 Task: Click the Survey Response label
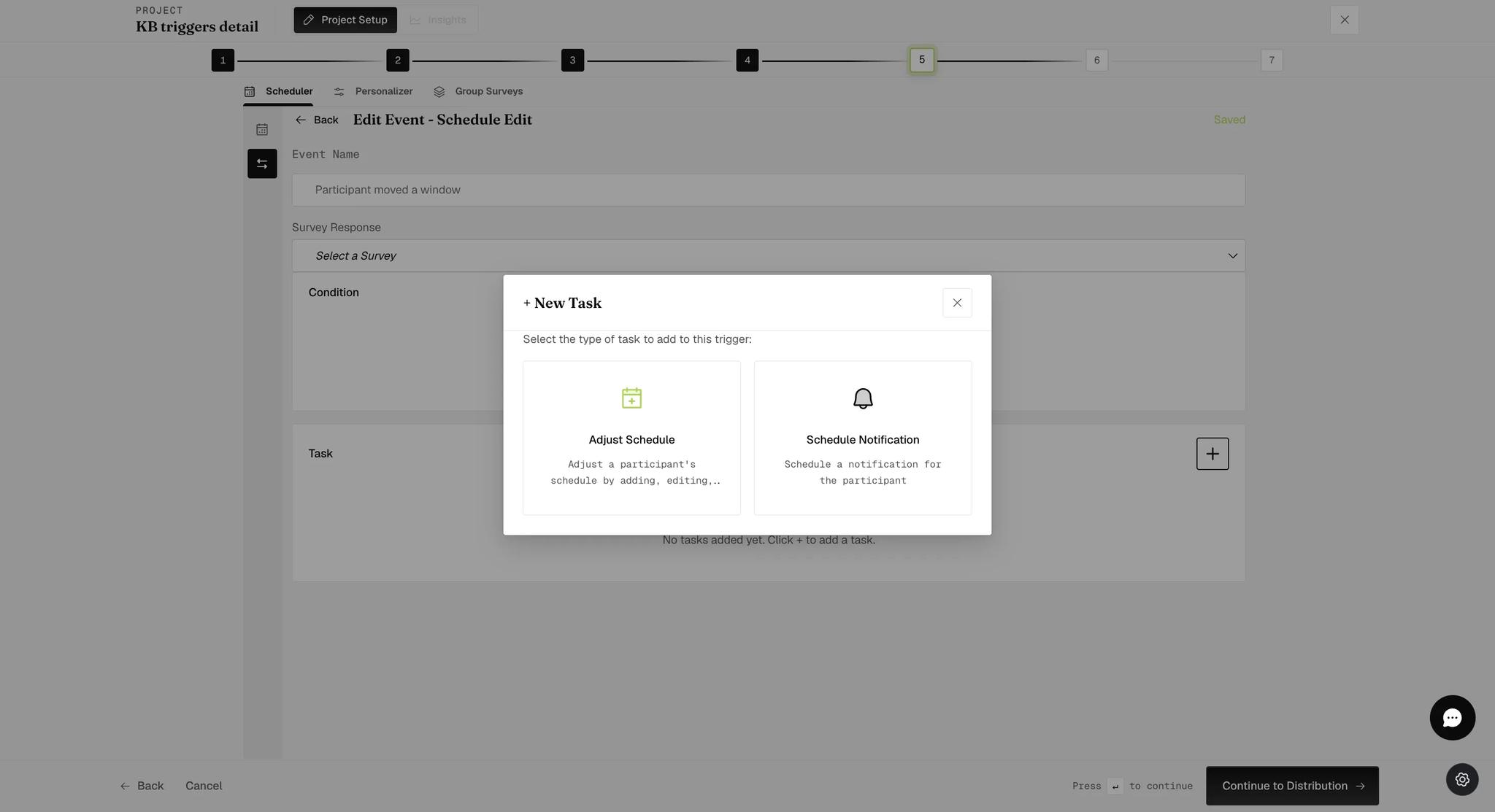[337, 228]
